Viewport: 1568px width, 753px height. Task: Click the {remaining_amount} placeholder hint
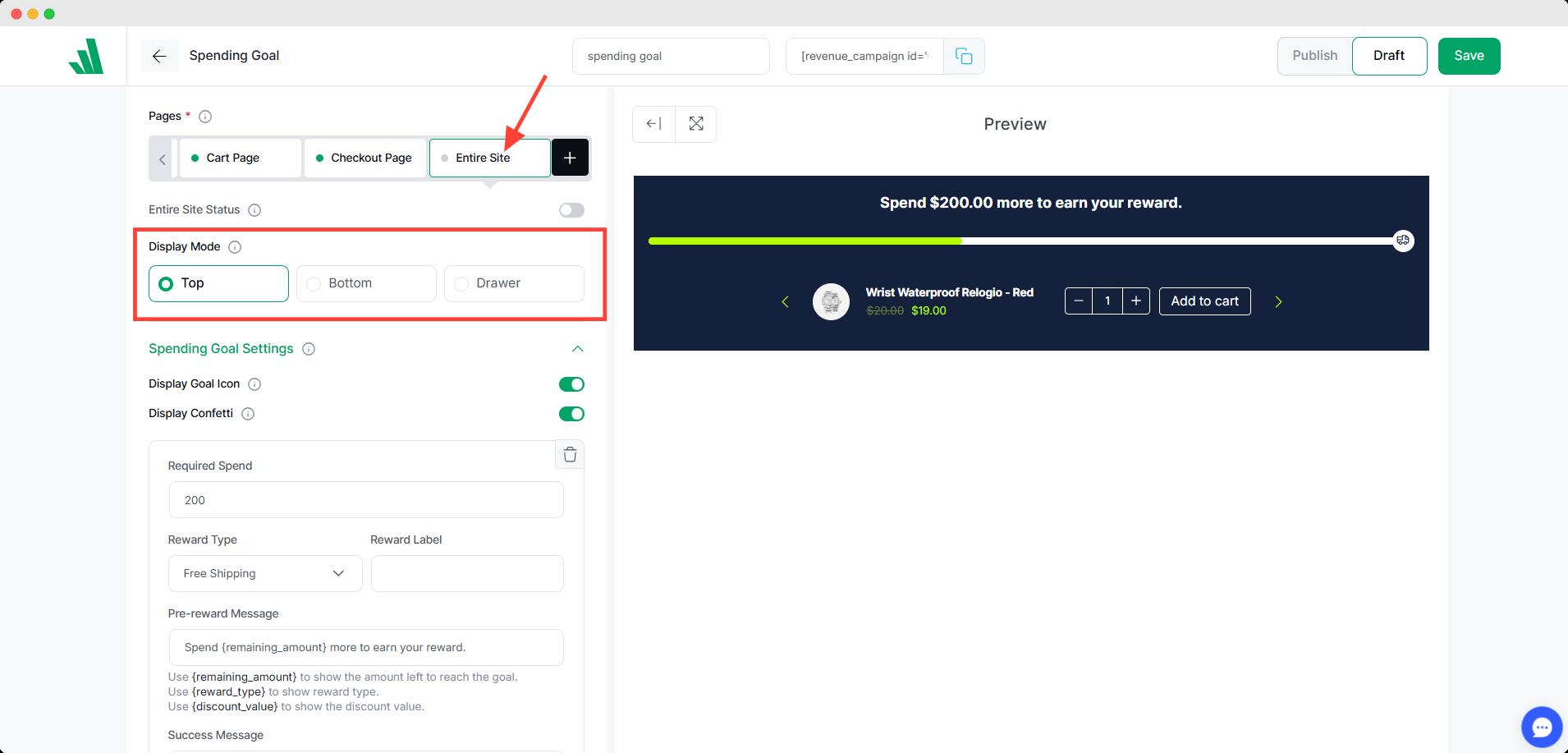pos(245,677)
